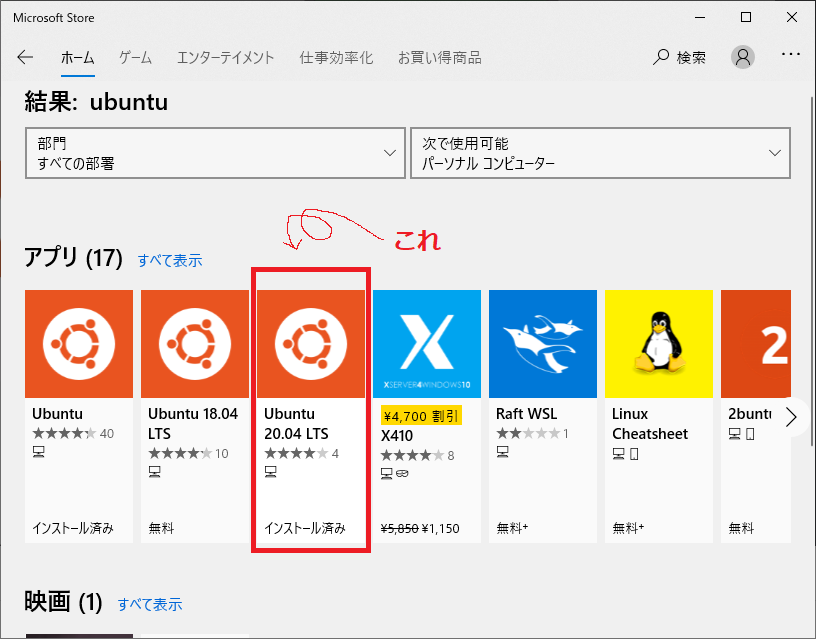Viewport: 816px width, 639px height.
Task: Select the Ubuntu 20.04 LTS title
Action: [296, 424]
